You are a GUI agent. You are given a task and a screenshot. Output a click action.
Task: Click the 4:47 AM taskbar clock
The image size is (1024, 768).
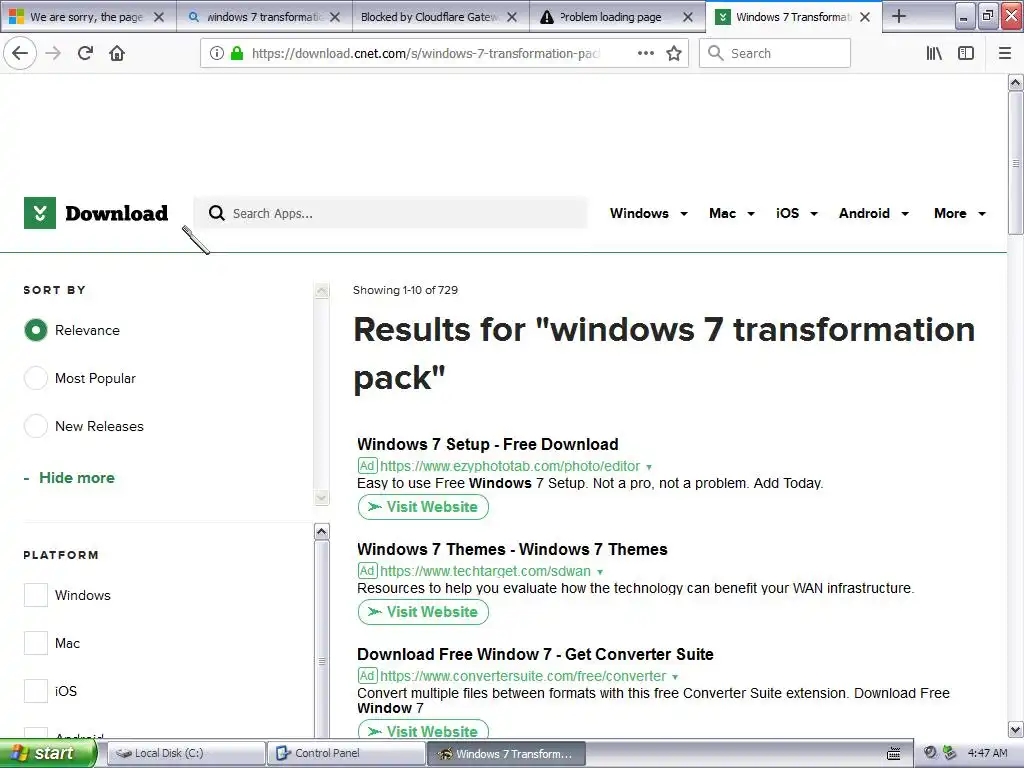987,753
